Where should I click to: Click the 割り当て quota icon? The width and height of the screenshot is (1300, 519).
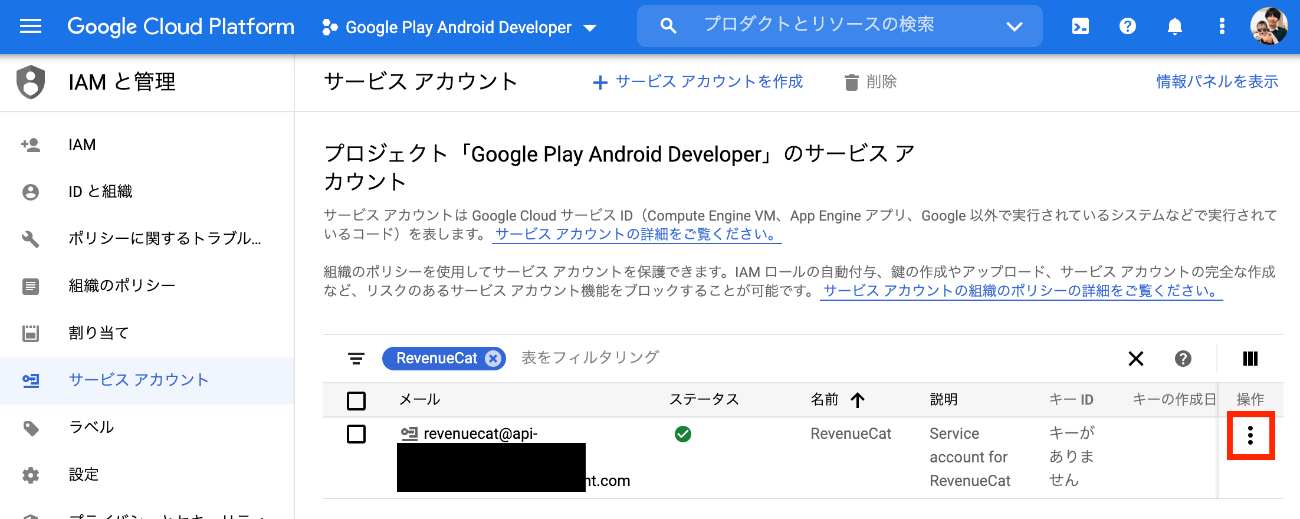31,333
